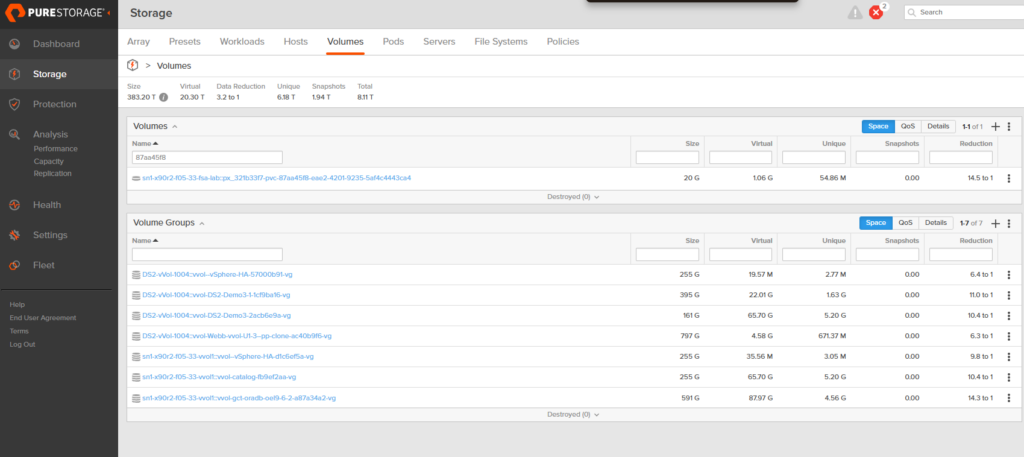
Task: Click plus icon to add a volume
Action: tap(995, 127)
